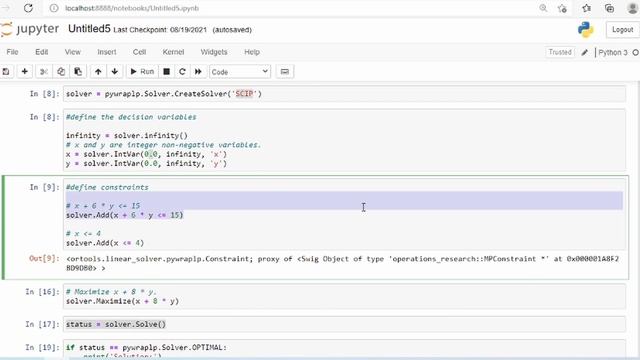
Task: Click the Jupyter logo
Action: point(30,29)
